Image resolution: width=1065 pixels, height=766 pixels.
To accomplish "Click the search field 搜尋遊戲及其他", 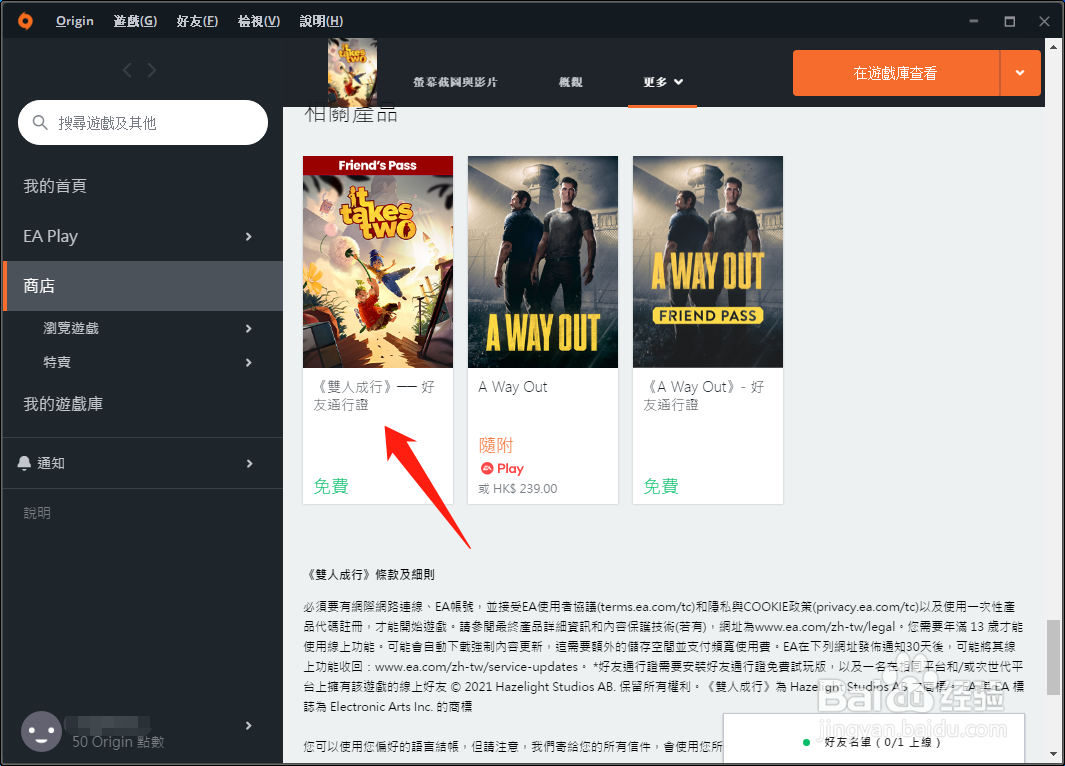I will 143,122.
